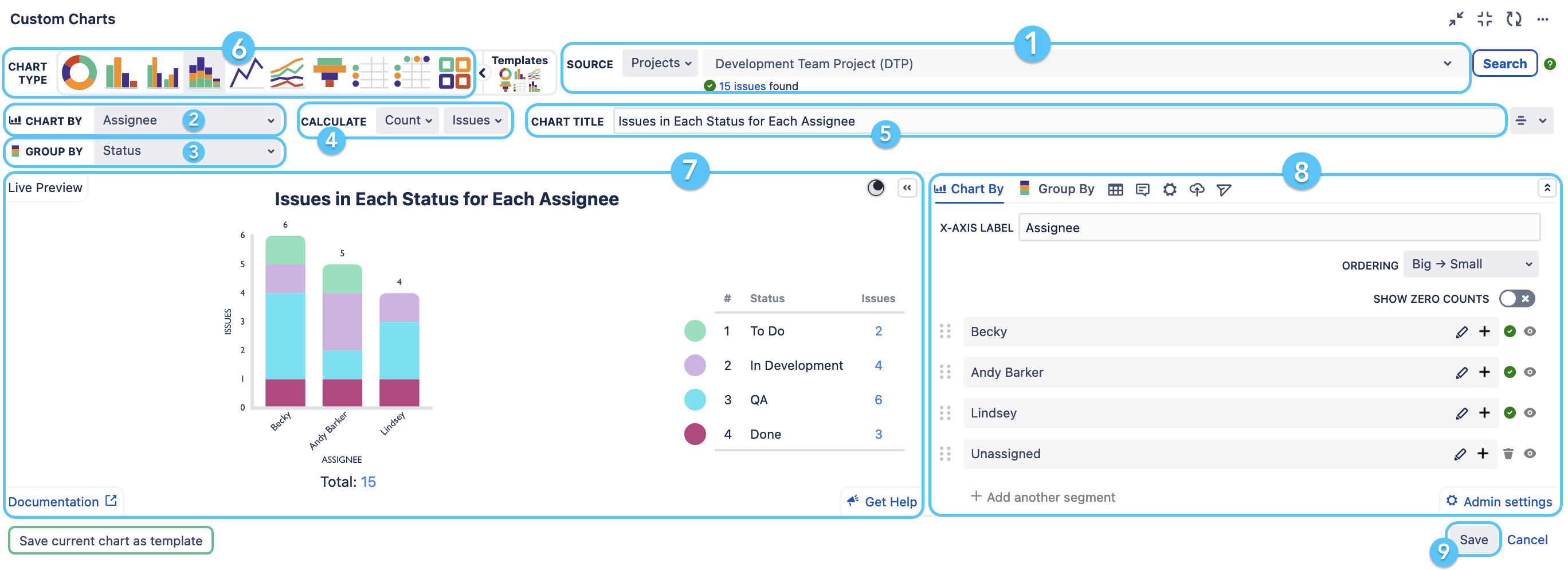
Task: Select the tile chart type
Action: [454, 72]
